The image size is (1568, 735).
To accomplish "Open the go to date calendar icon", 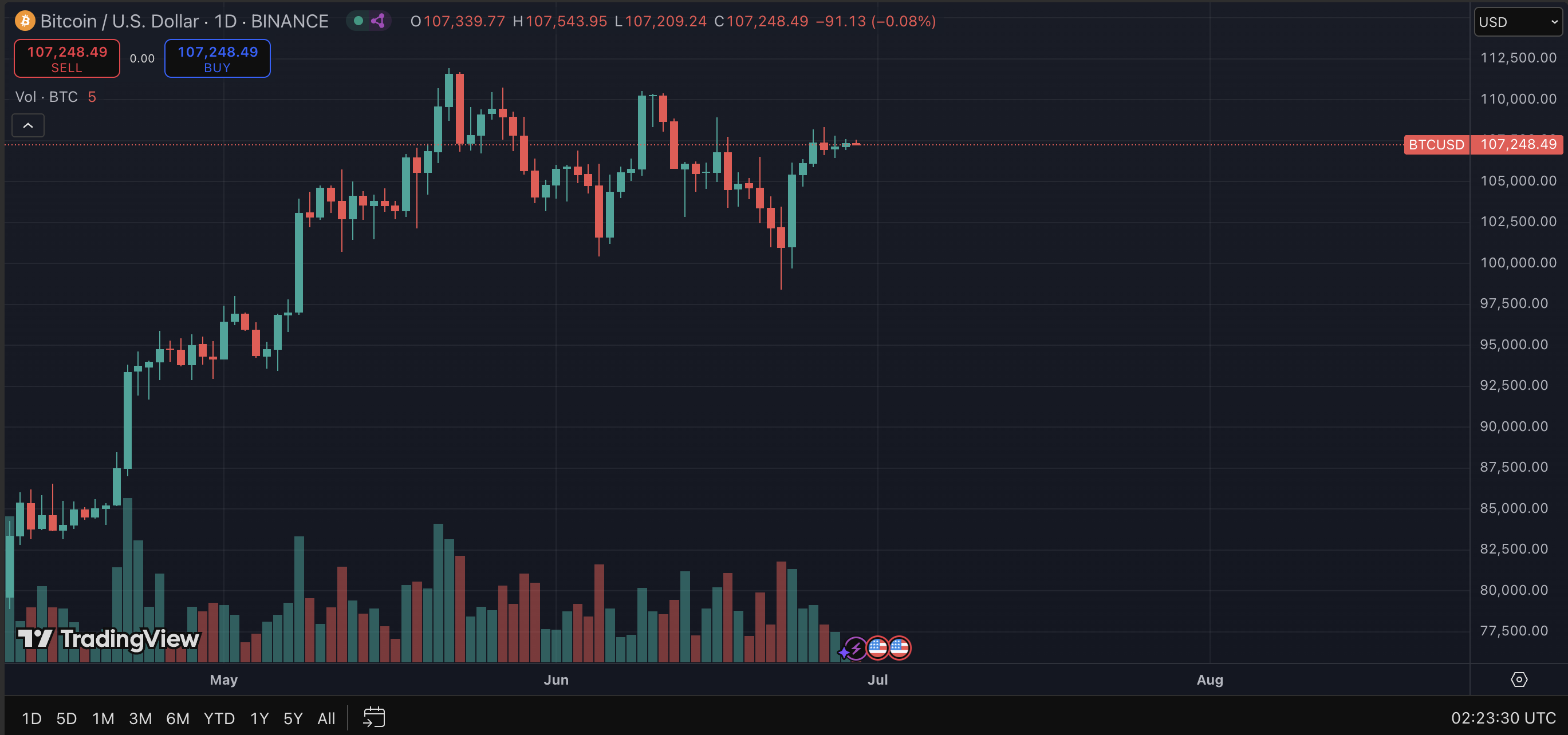I will (374, 717).
